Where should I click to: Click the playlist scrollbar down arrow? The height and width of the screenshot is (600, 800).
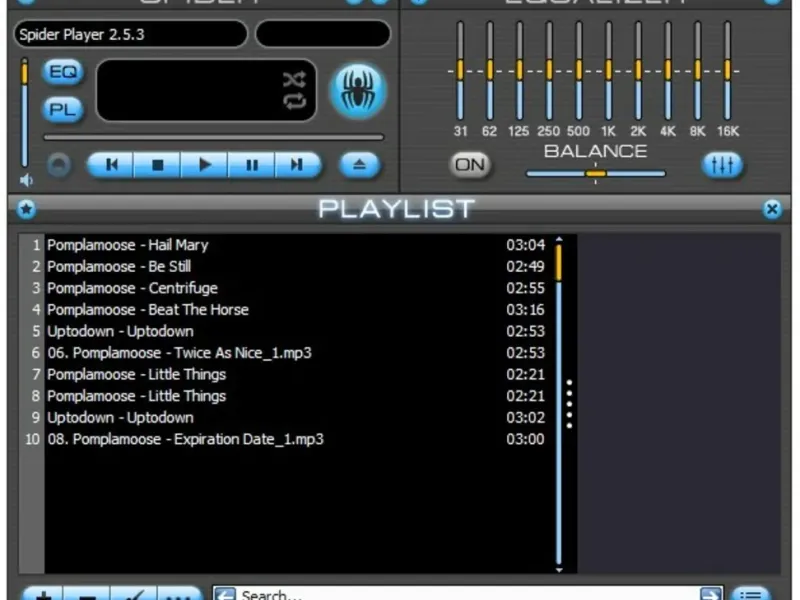[559, 570]
